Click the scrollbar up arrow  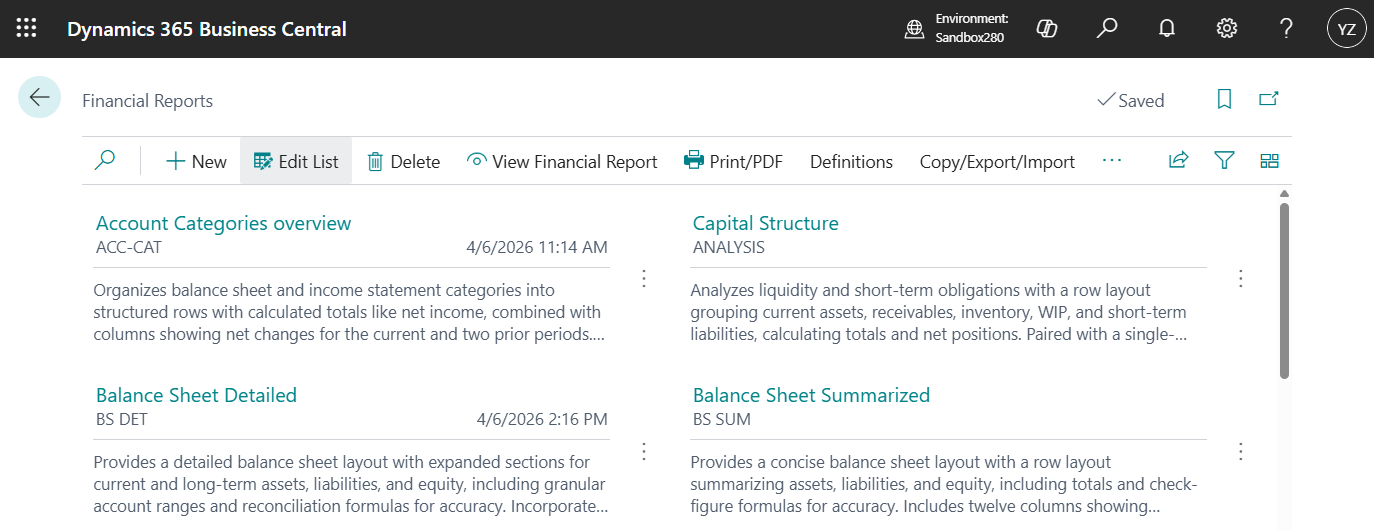tap(1284, 192)
